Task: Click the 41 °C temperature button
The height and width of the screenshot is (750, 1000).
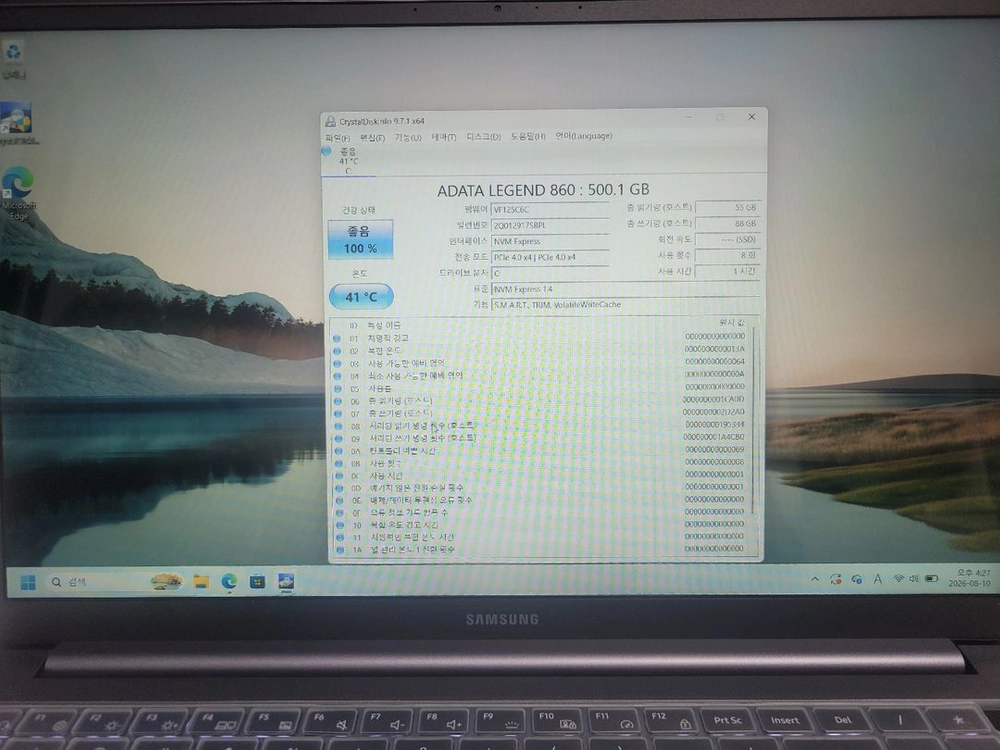Action: pyautogui.click(x=361, y=297)
